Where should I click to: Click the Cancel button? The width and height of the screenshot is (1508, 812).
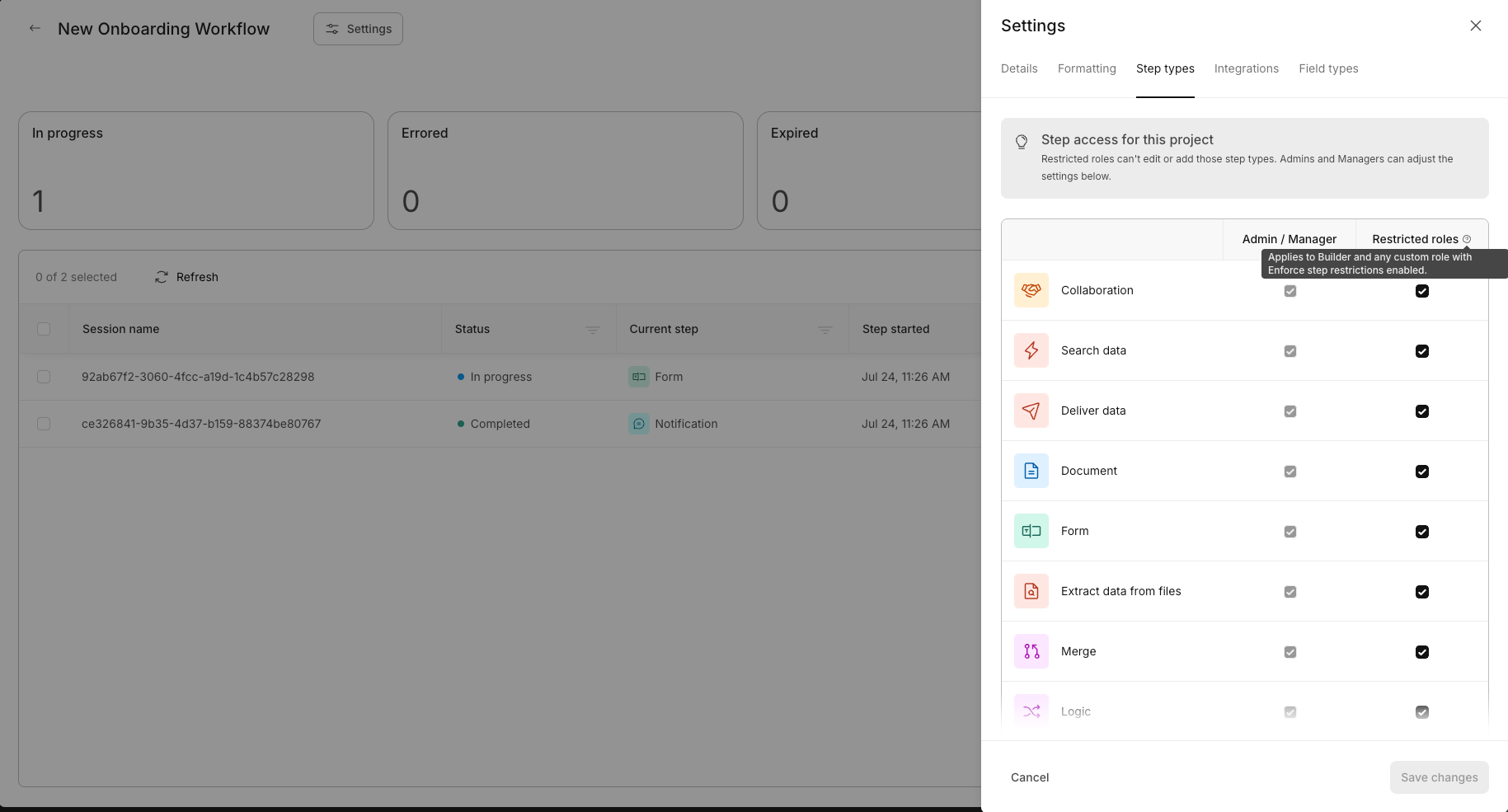tap(1030, 777)
